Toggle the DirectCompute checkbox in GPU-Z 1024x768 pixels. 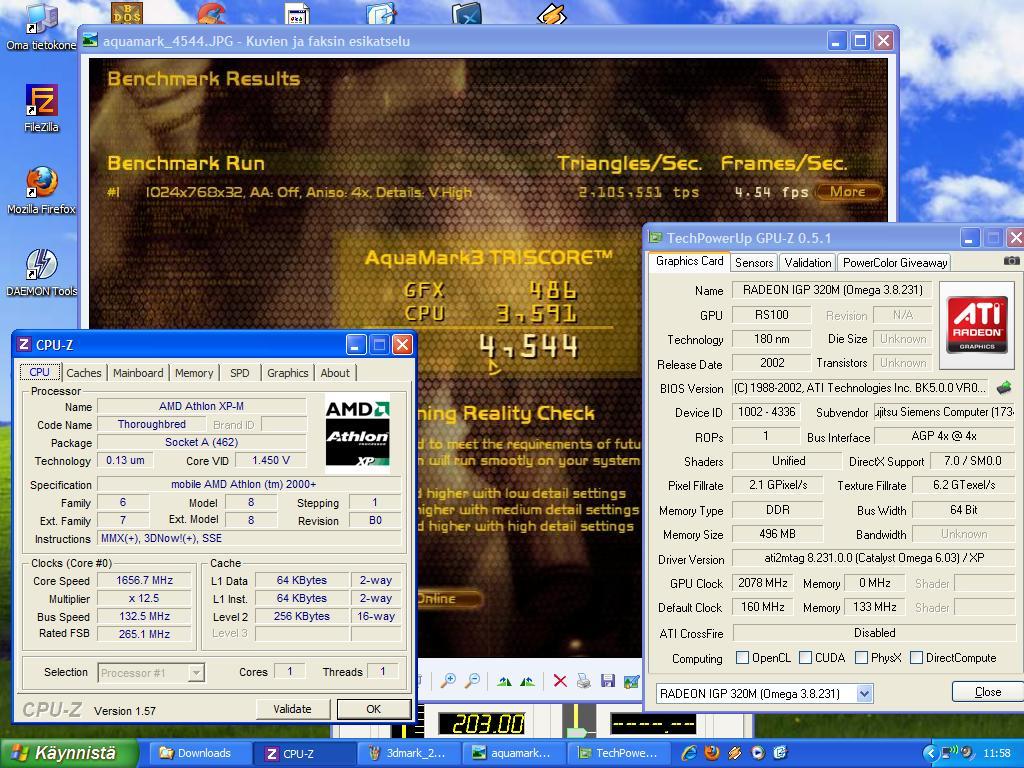pos(916,658)
